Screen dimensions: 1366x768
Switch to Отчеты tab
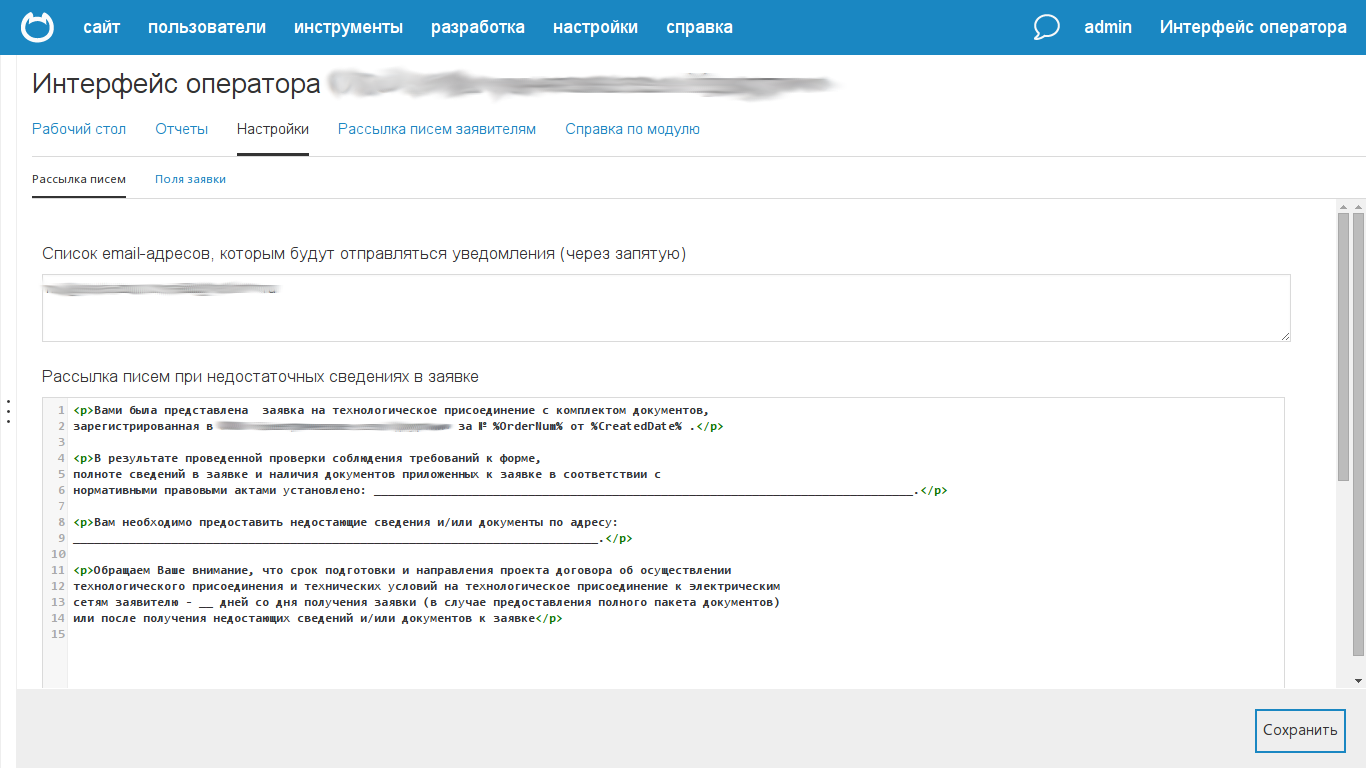[x=182, y=129]
